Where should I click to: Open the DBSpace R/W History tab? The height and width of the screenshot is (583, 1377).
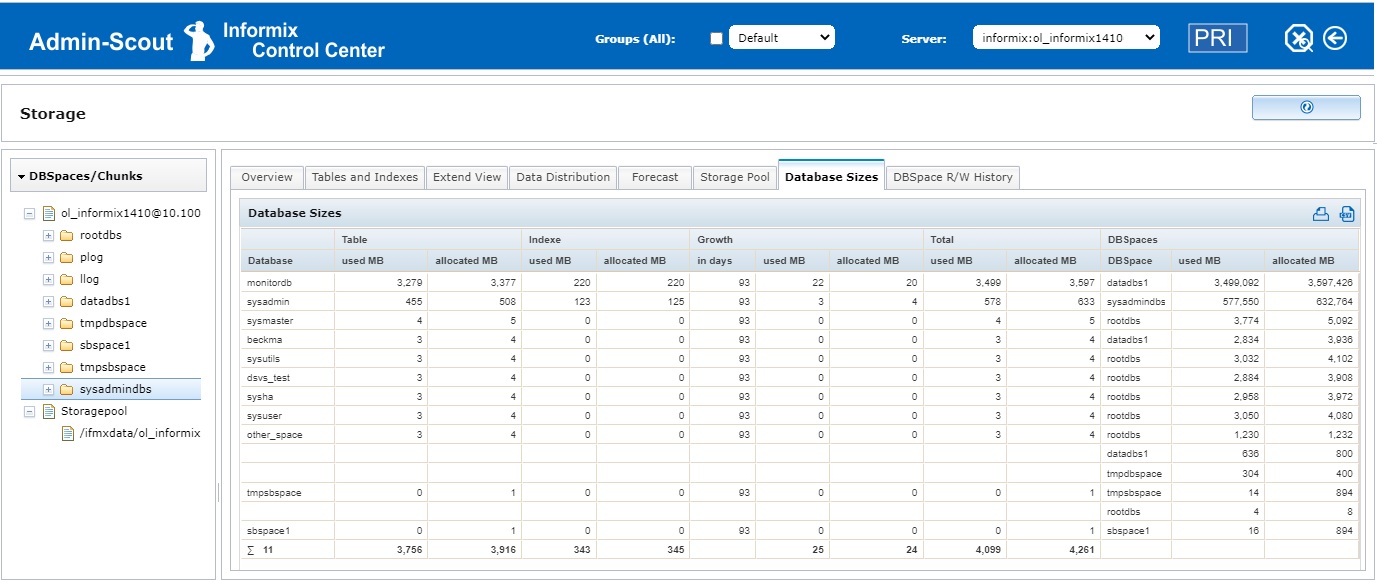[953, 177]
